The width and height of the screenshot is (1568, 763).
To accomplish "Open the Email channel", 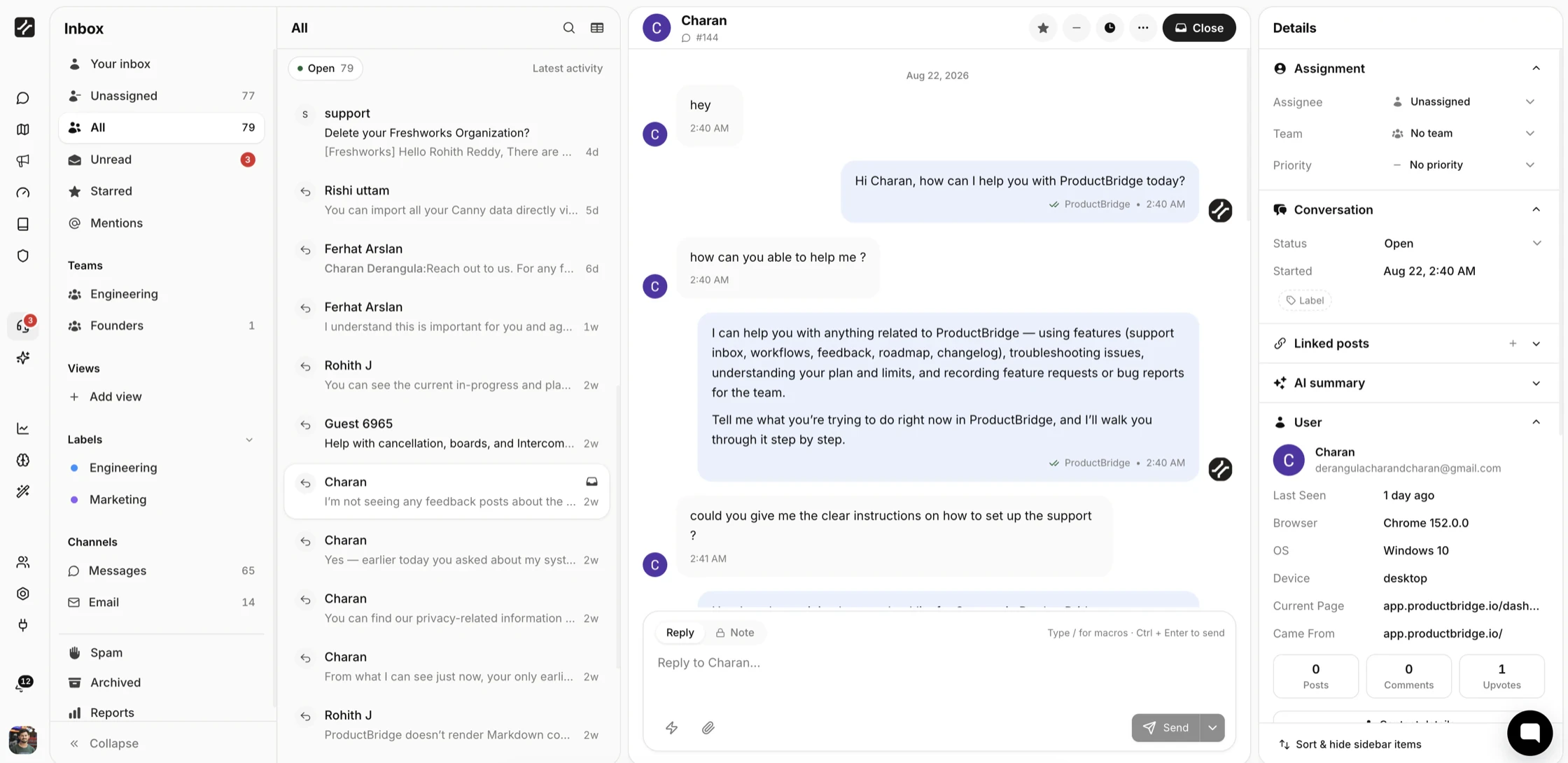I will [x=162, y=602].
